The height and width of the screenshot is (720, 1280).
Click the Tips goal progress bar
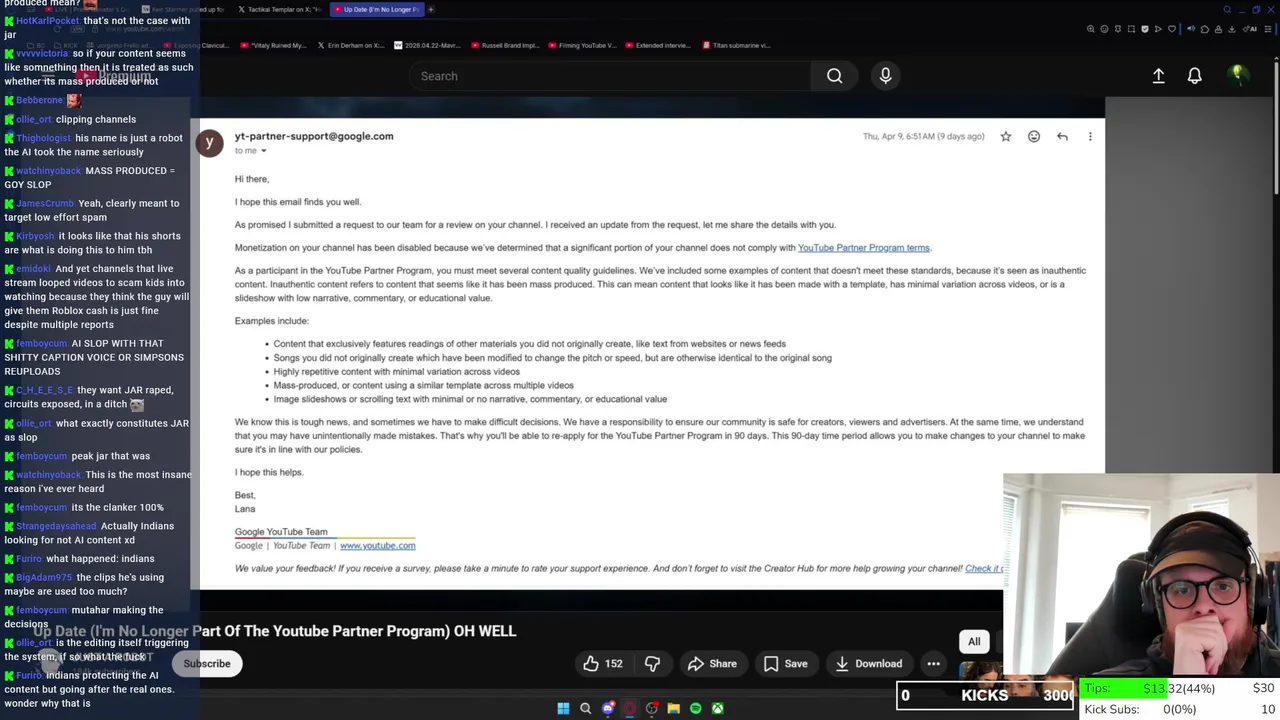[x=1180, y=689]
